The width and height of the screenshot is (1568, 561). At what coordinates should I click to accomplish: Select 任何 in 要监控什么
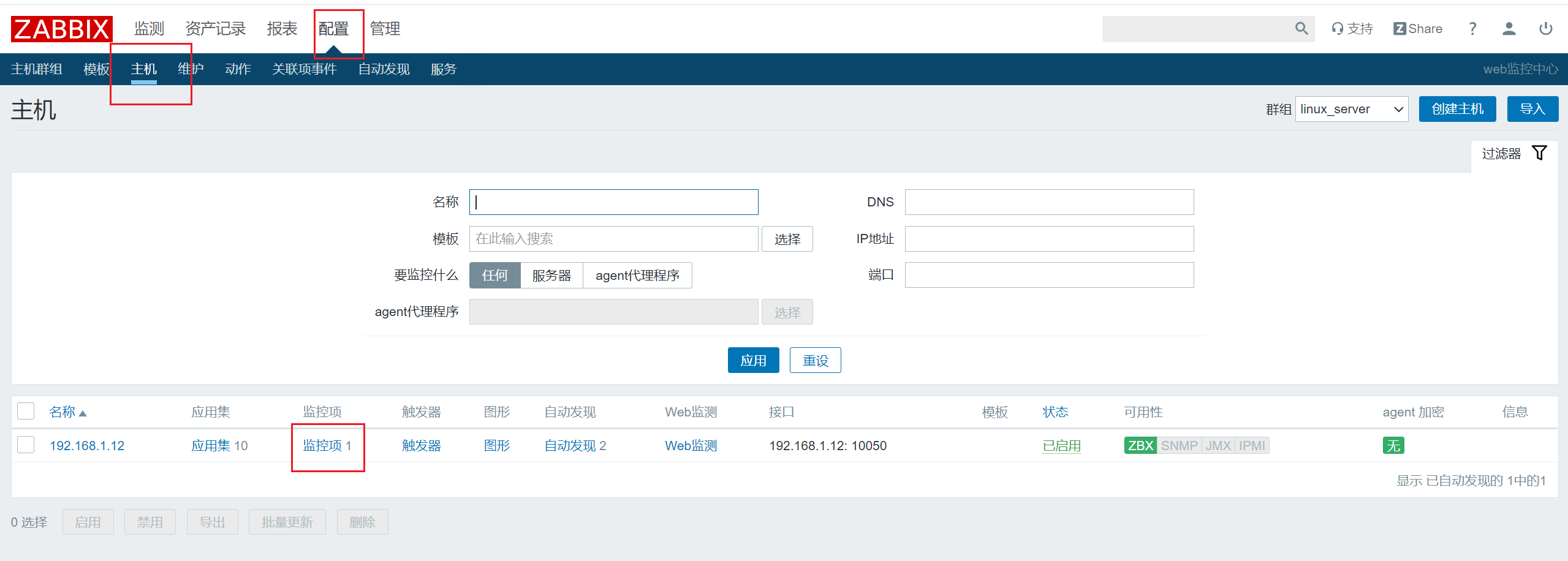(494, 275)
